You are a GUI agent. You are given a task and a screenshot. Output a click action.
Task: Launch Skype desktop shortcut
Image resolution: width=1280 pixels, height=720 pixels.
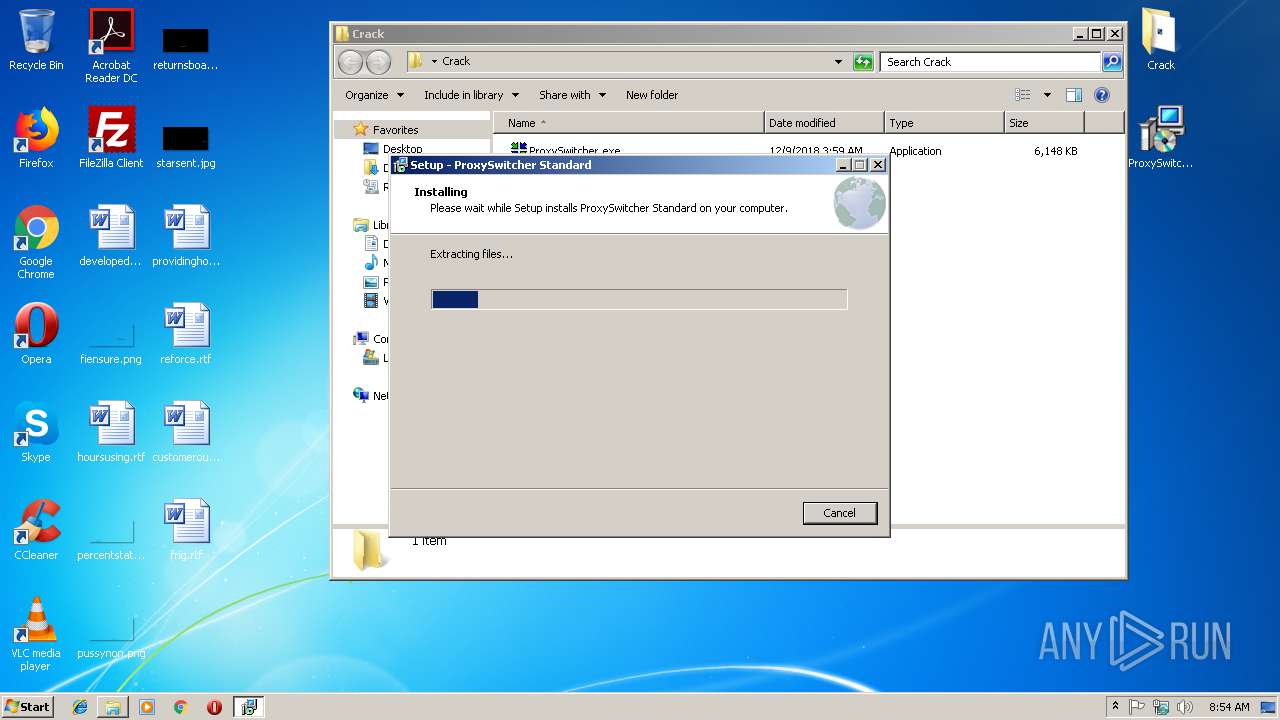[x=36, y=432]
